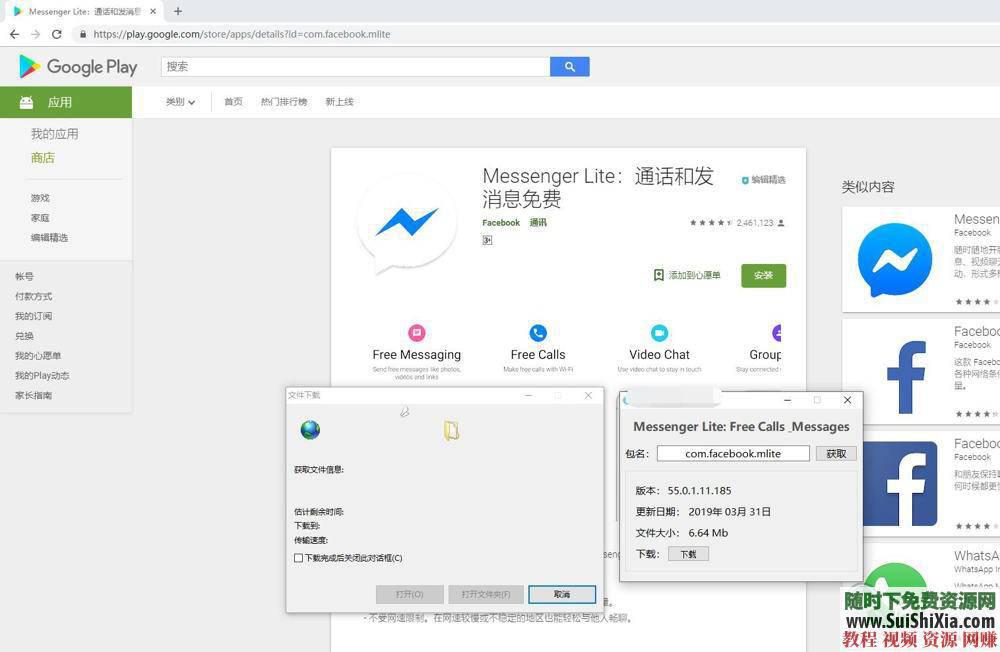
Task: Close the Messenger Lite browser tab
Action: click(x=153, y=11)
